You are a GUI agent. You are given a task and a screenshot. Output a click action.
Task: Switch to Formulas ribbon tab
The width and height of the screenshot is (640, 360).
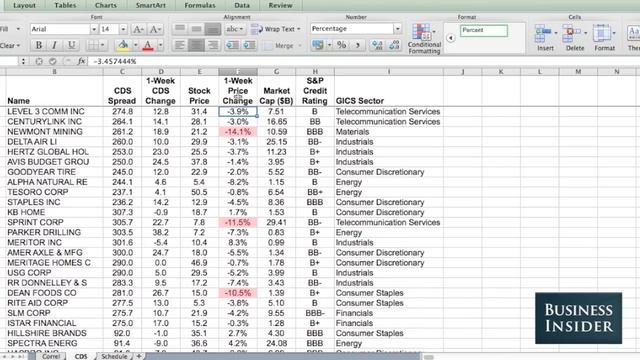(200, 5)
